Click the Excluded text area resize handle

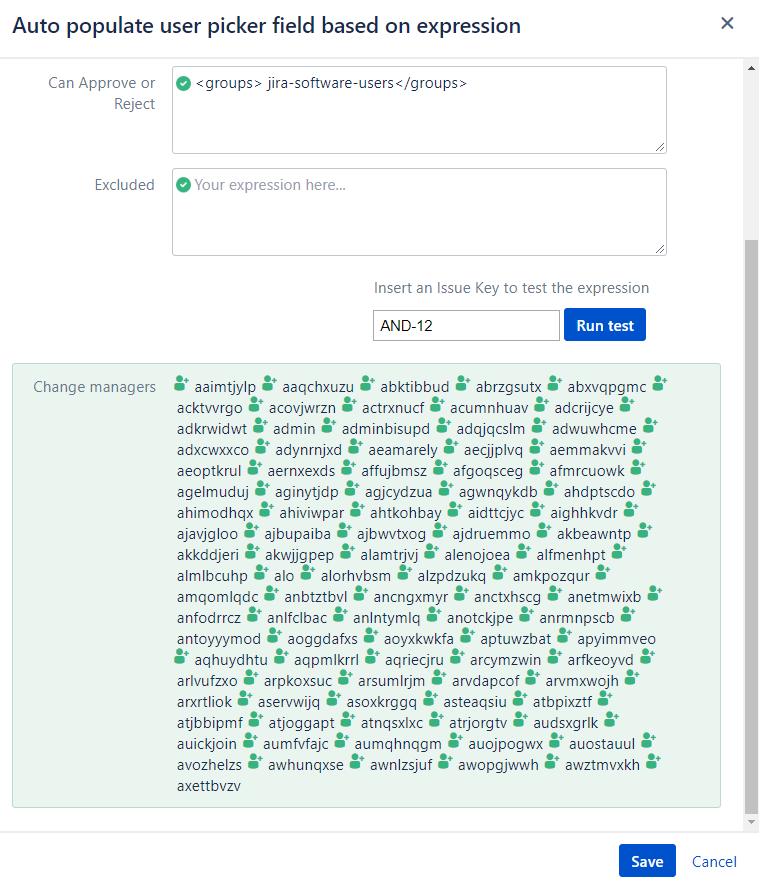click(660, 249)
